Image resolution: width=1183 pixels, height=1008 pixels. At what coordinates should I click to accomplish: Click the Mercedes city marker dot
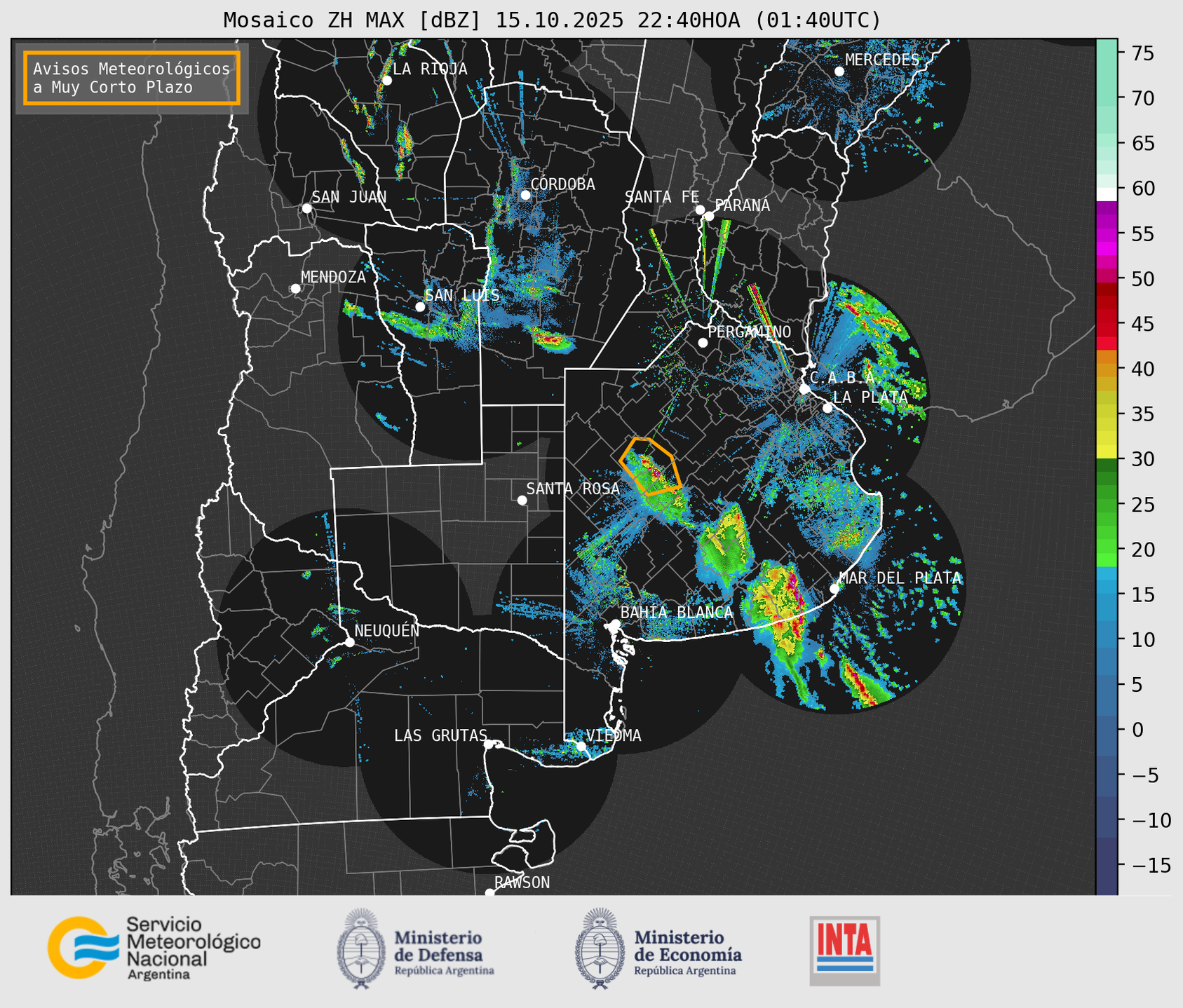coord(839,71)
